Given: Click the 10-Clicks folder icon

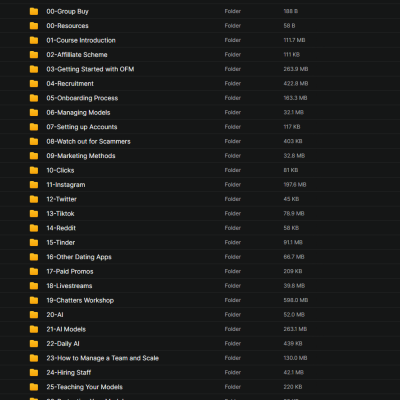Looking at the screenshot, I should (34, 170).
